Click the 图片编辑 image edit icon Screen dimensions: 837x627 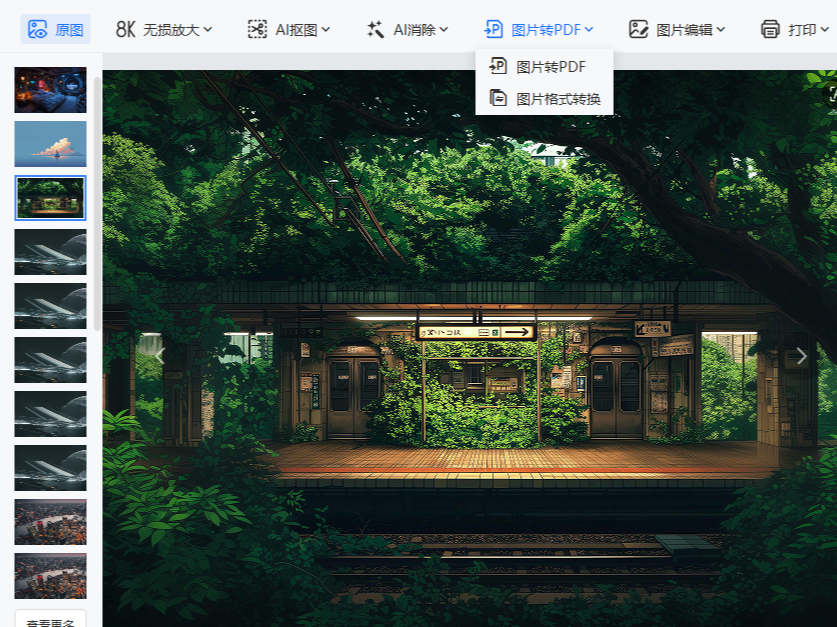point(638,29)
